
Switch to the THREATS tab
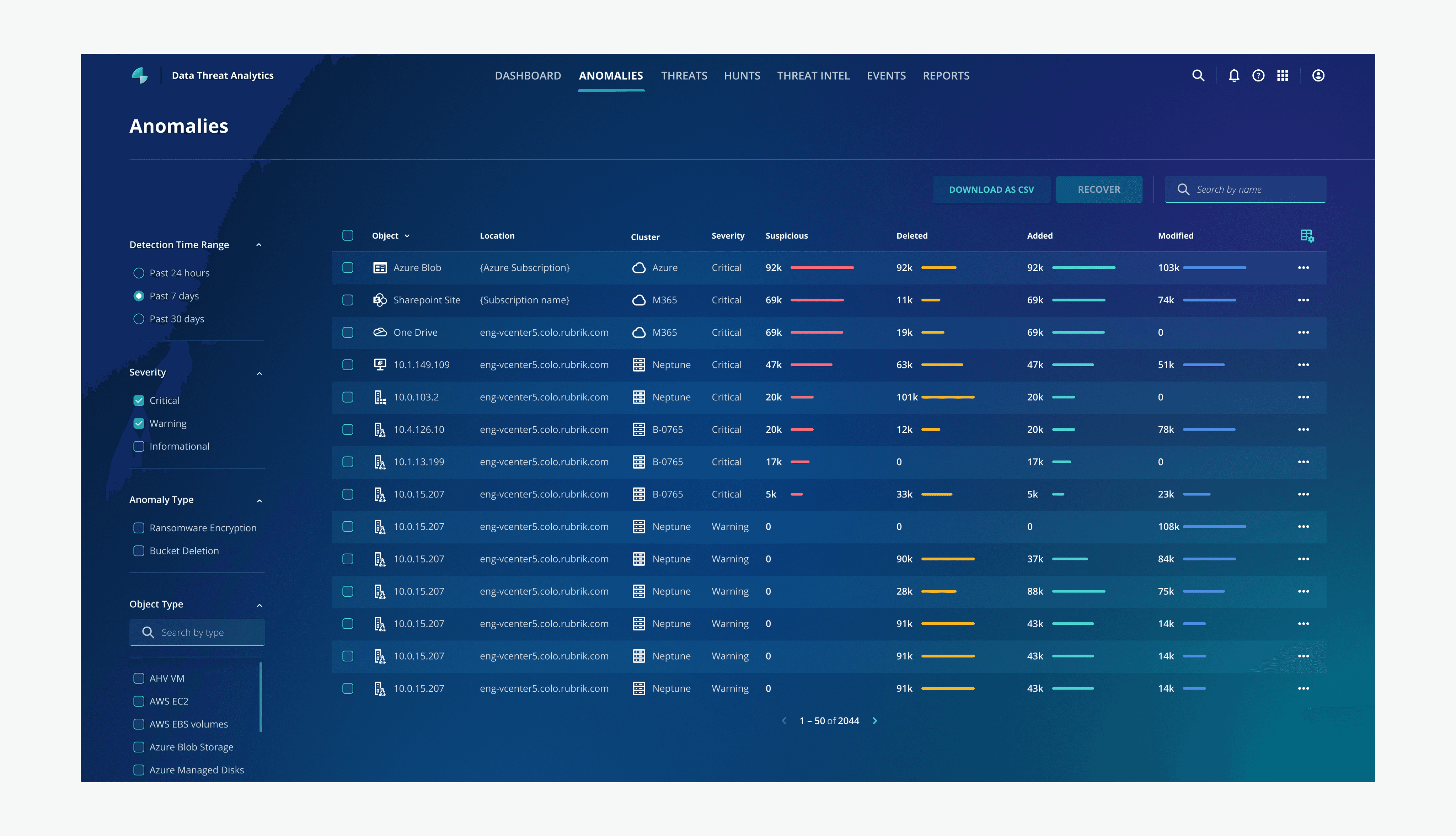(x=684, y=76)
